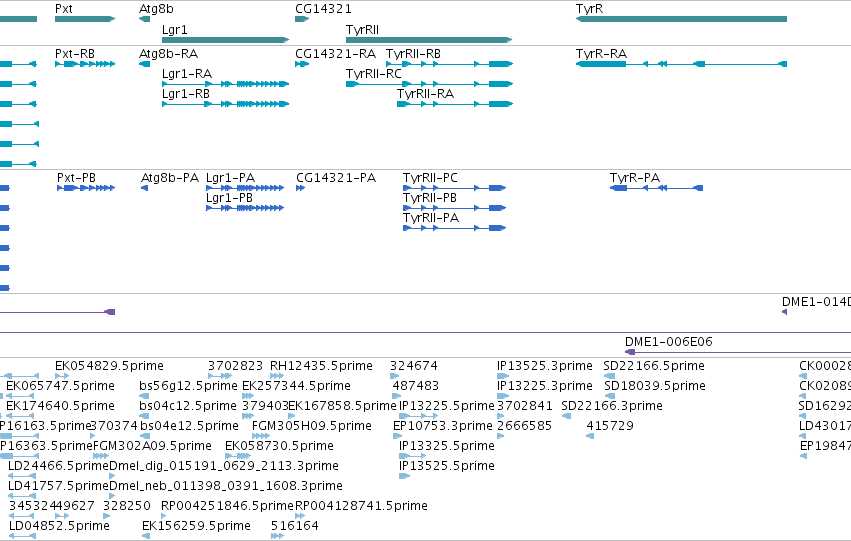The width and height of the screenshot is (851, 541).
Task: Select the 487483 EST label
Action: coord(416,386)
